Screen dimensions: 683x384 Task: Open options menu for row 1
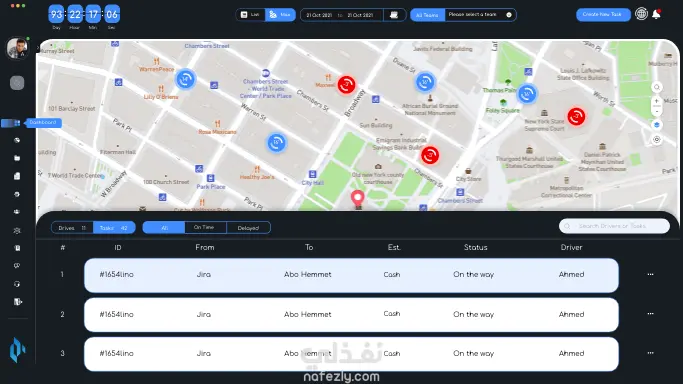[x=650, y=274]
